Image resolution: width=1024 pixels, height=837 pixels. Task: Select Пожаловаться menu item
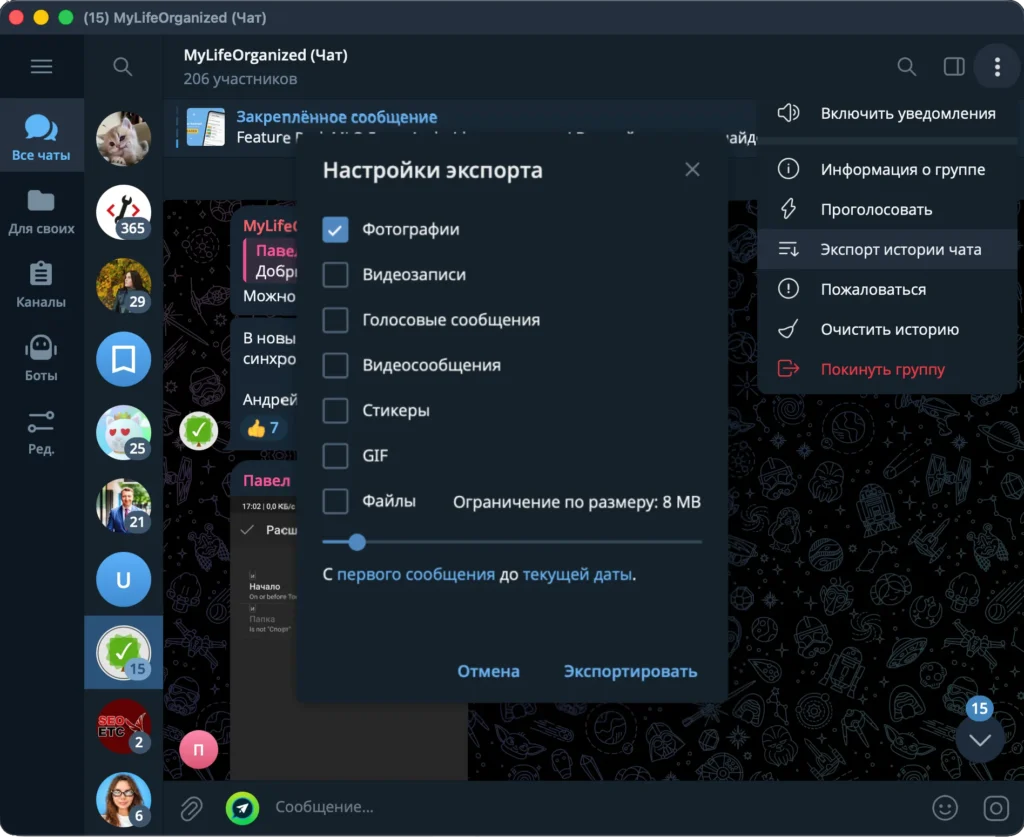(x=888, y=289)
